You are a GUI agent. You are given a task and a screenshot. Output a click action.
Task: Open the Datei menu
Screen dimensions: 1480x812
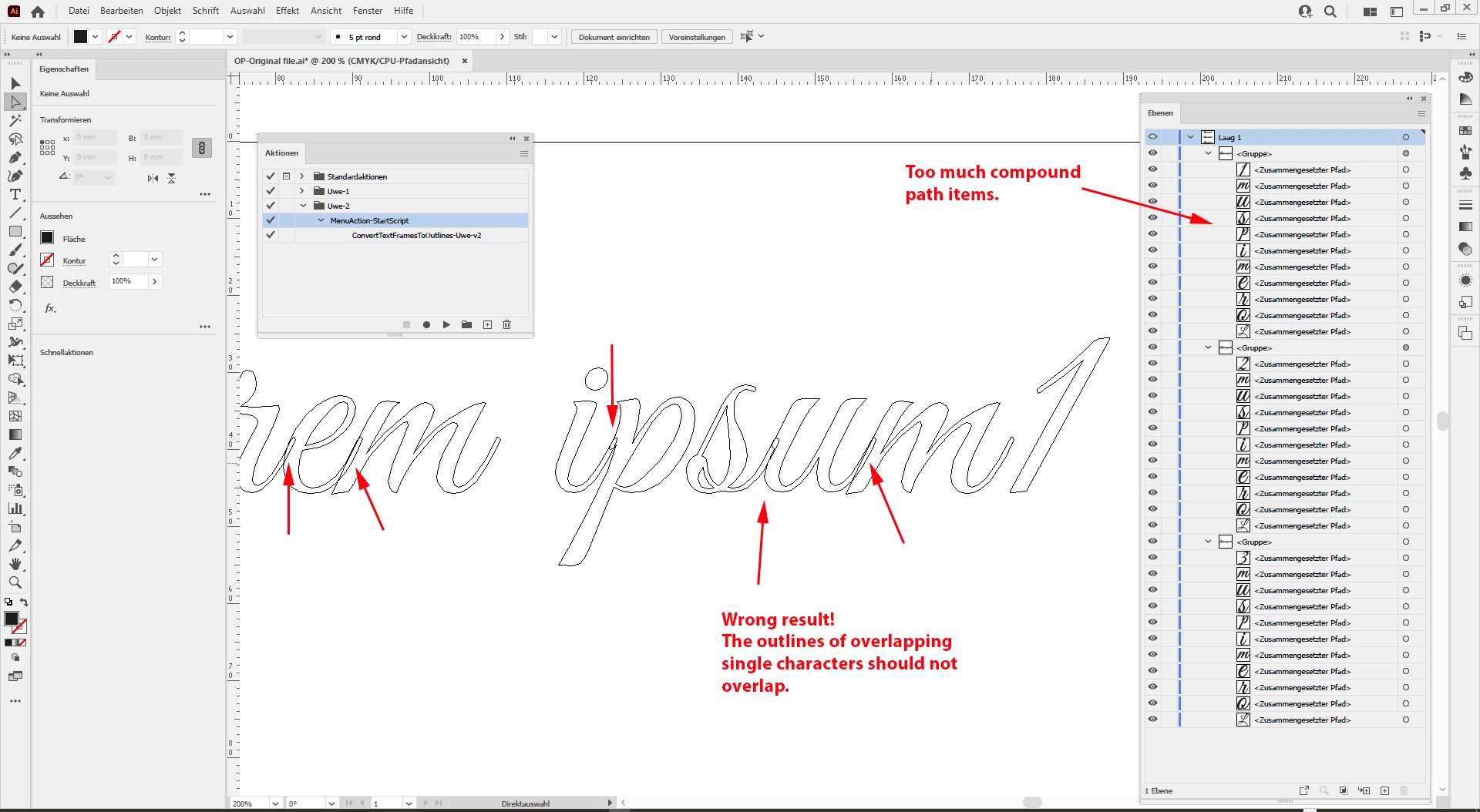coord(79,11)
